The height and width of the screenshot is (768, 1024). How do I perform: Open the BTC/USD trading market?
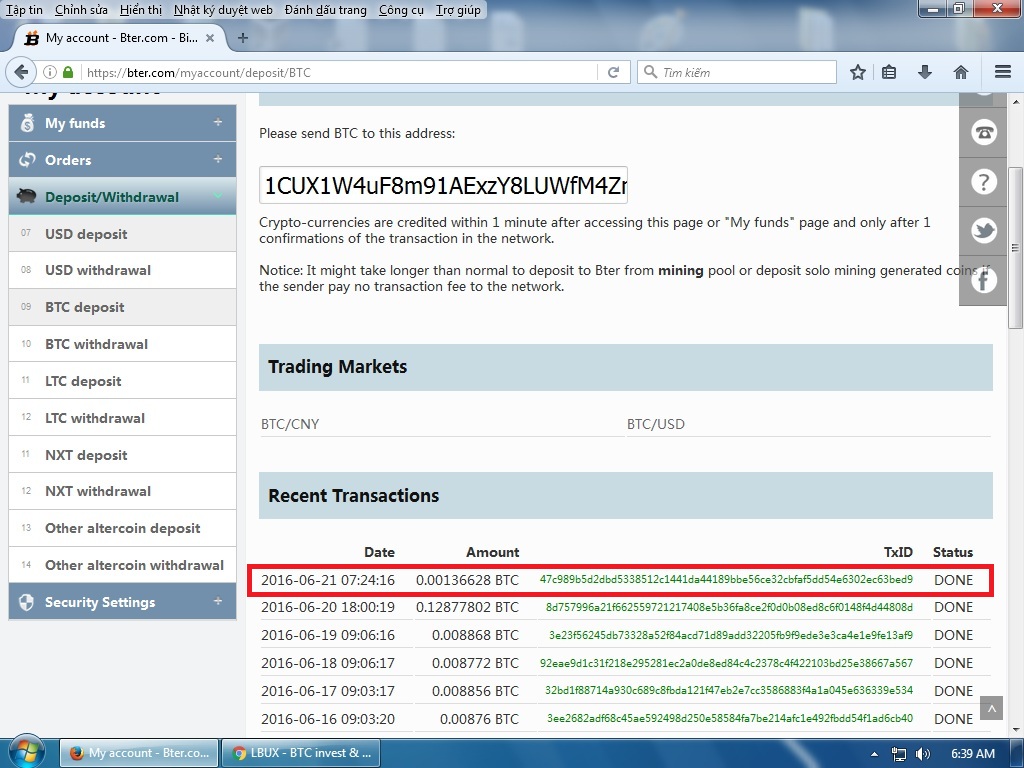(656, 424)
